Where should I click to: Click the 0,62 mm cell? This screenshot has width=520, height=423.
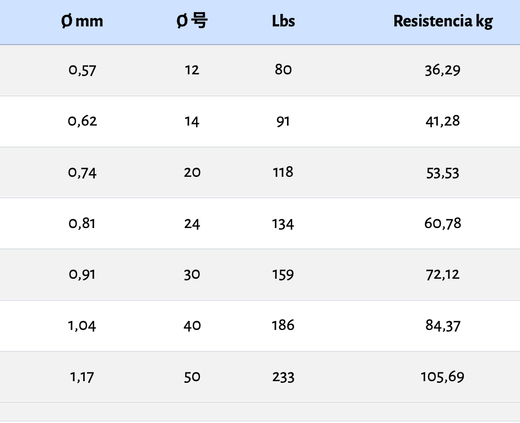[x=82, y=121]
